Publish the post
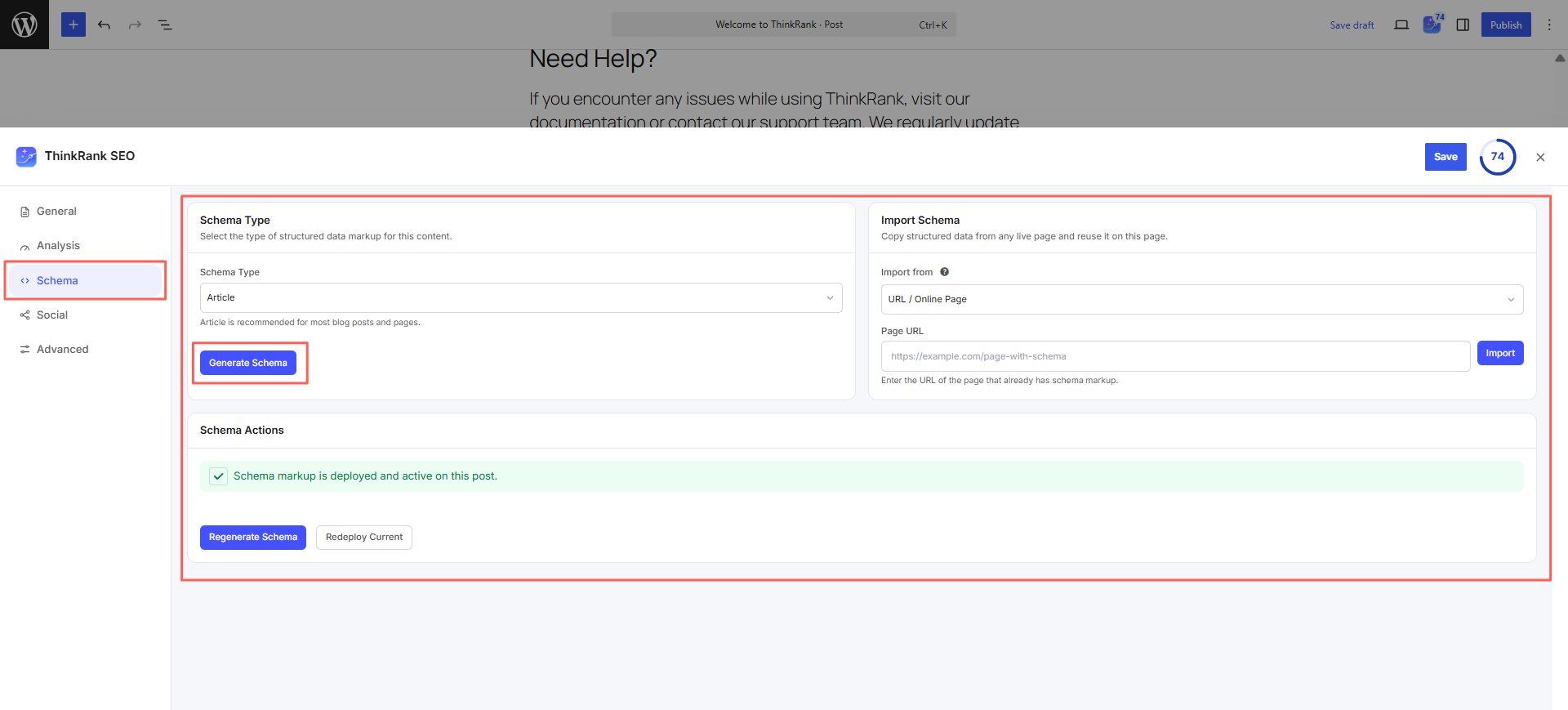 click(1506, 25)
